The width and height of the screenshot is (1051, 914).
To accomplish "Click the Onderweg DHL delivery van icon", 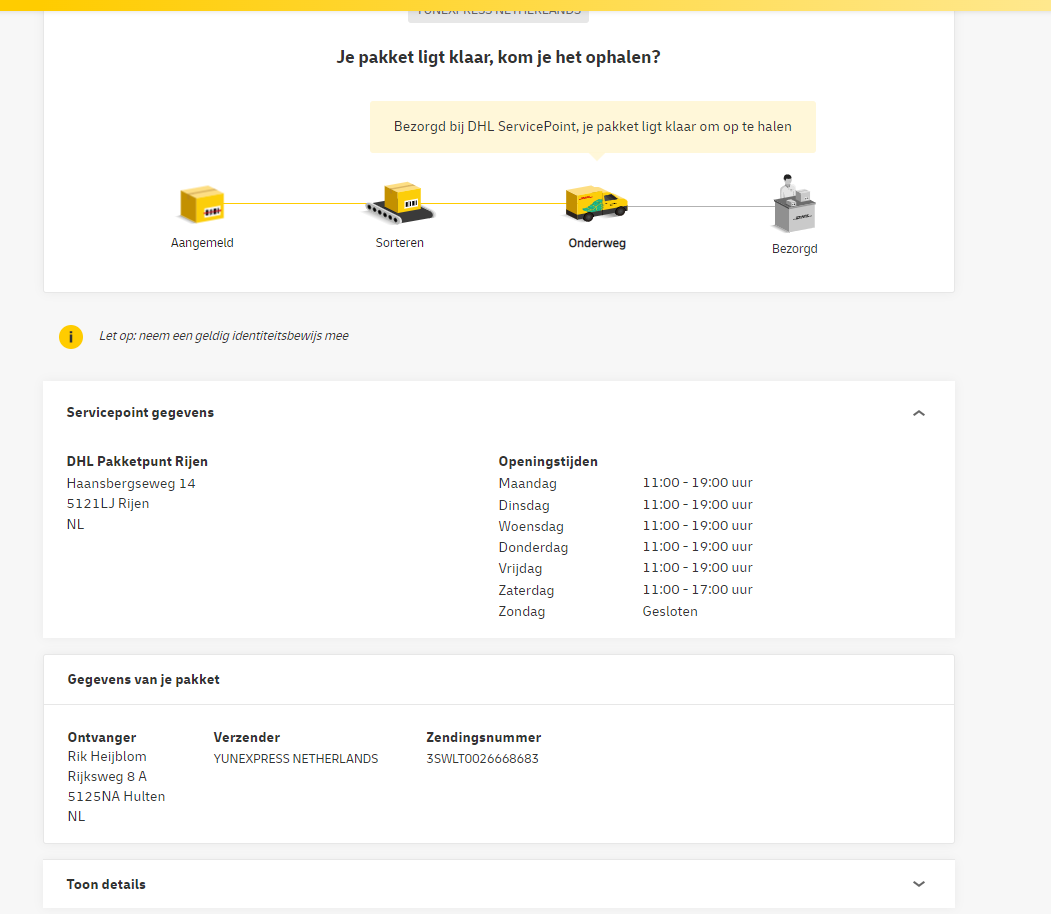I will tap(596, 203).
